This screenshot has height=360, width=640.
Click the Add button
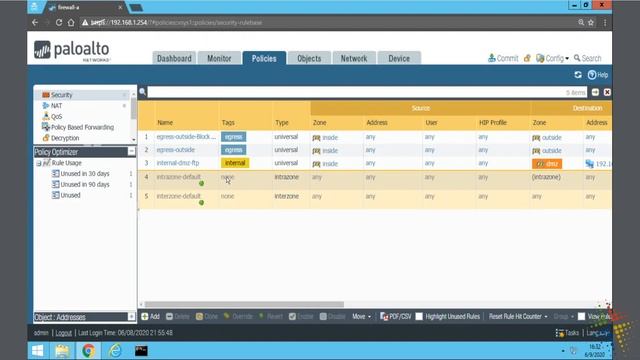[151, 316]
